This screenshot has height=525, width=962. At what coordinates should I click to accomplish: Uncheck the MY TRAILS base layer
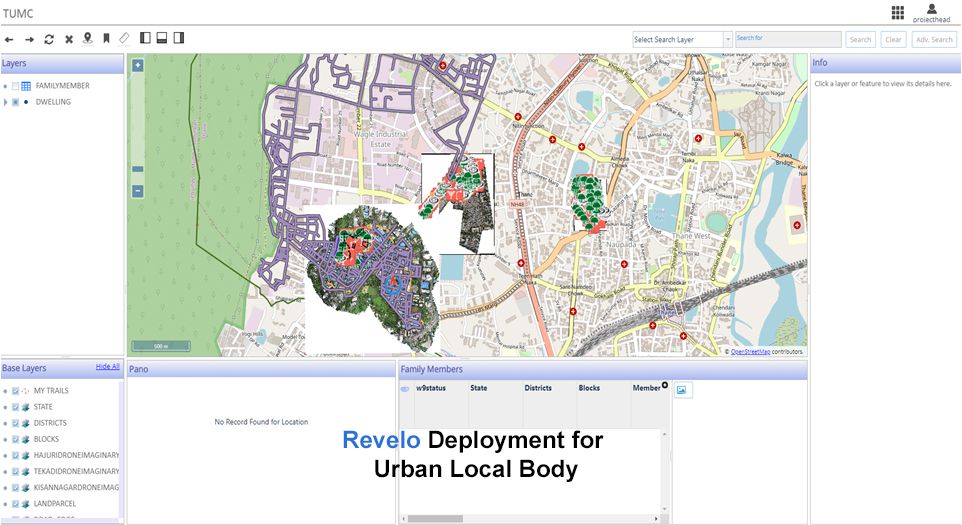15,391
